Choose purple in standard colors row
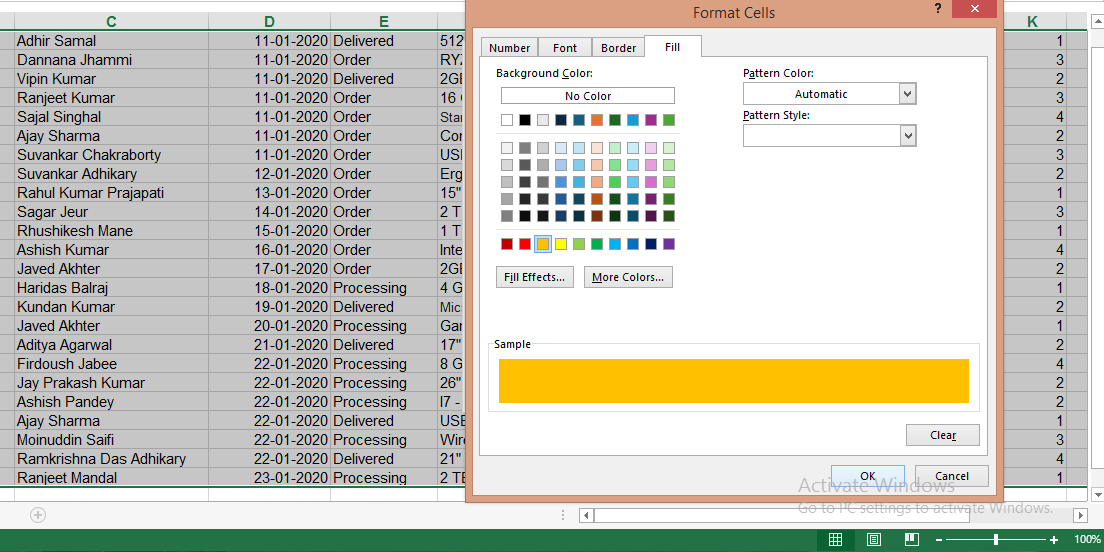Image resolution: width=1104 pixels, height=552 pixels. tap(669, 244)
